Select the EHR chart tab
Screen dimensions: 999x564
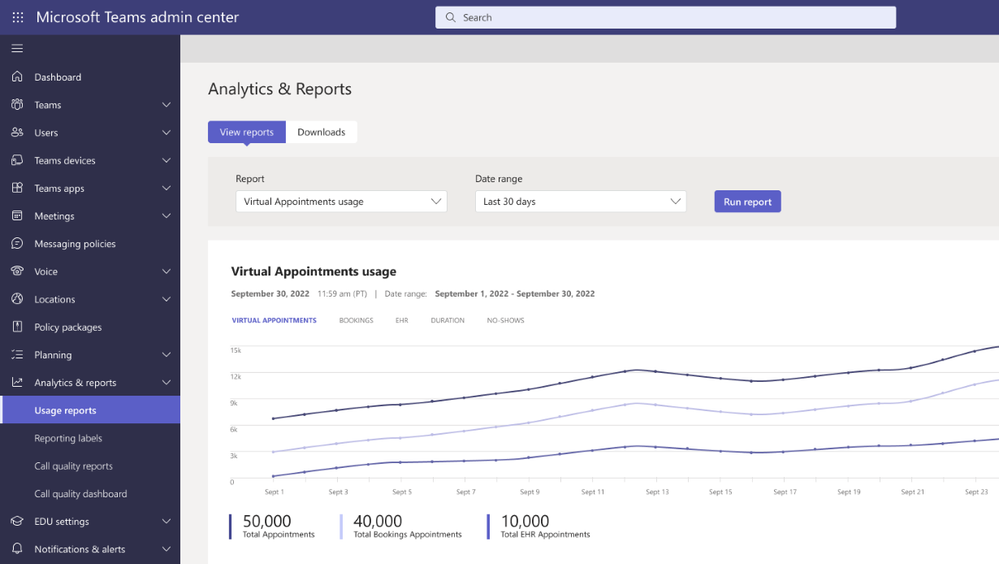401,321
